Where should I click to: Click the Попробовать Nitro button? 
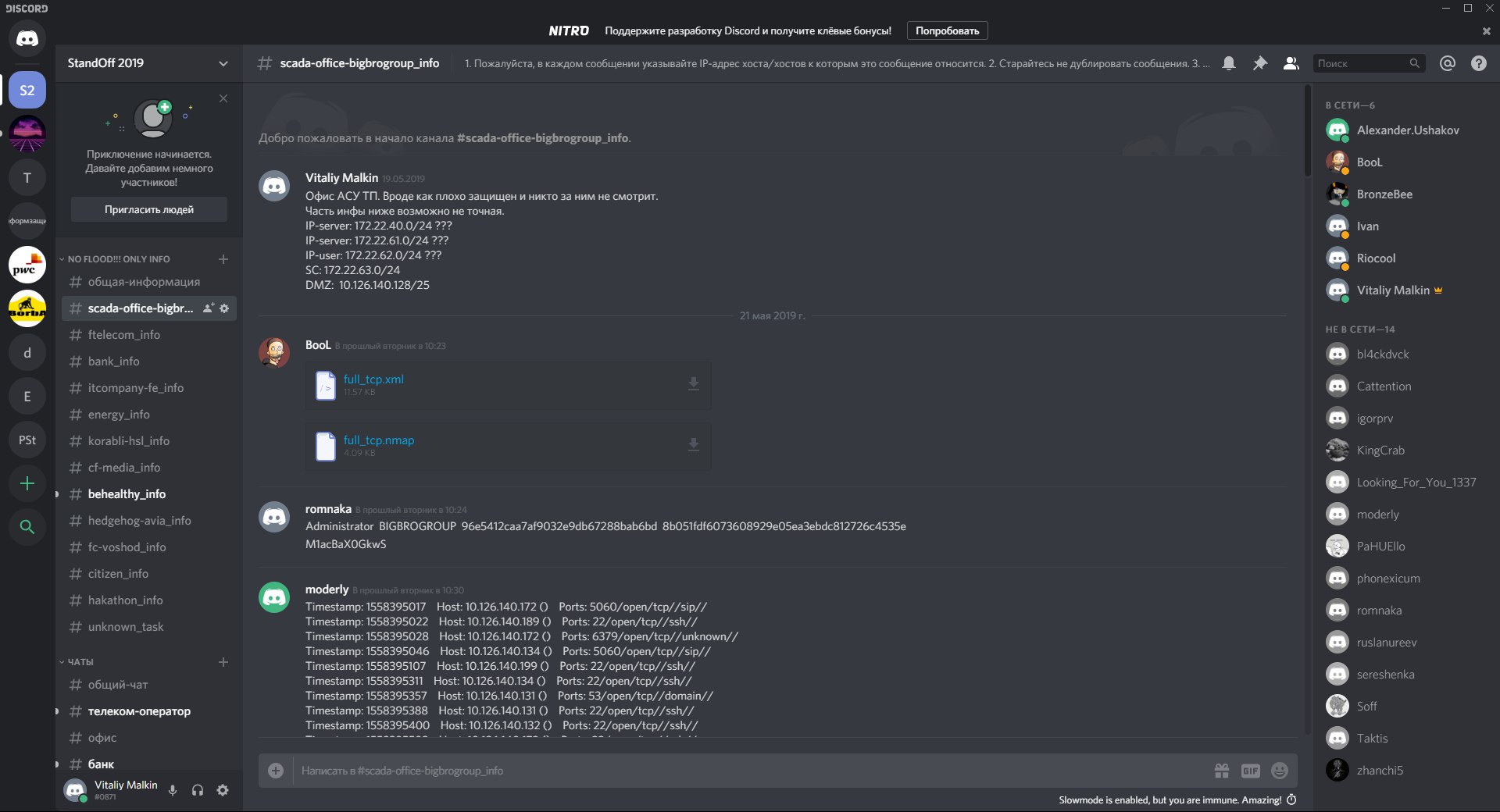coord(947,30)
